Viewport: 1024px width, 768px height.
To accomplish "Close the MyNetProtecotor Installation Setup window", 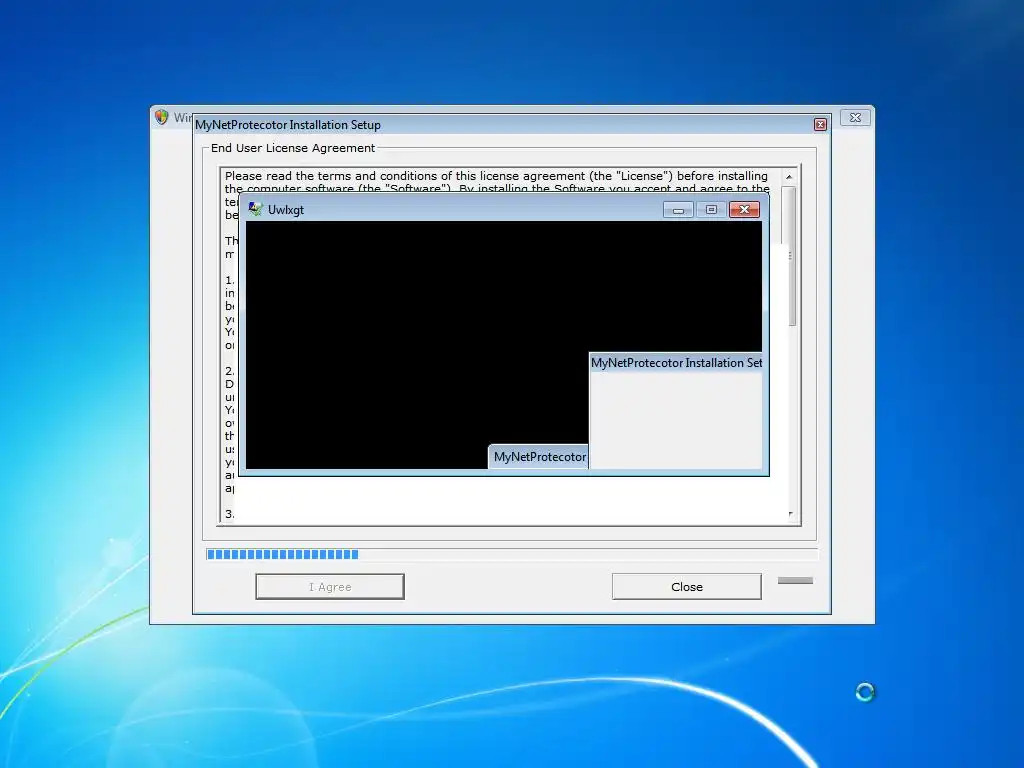I will coord(820,125).
